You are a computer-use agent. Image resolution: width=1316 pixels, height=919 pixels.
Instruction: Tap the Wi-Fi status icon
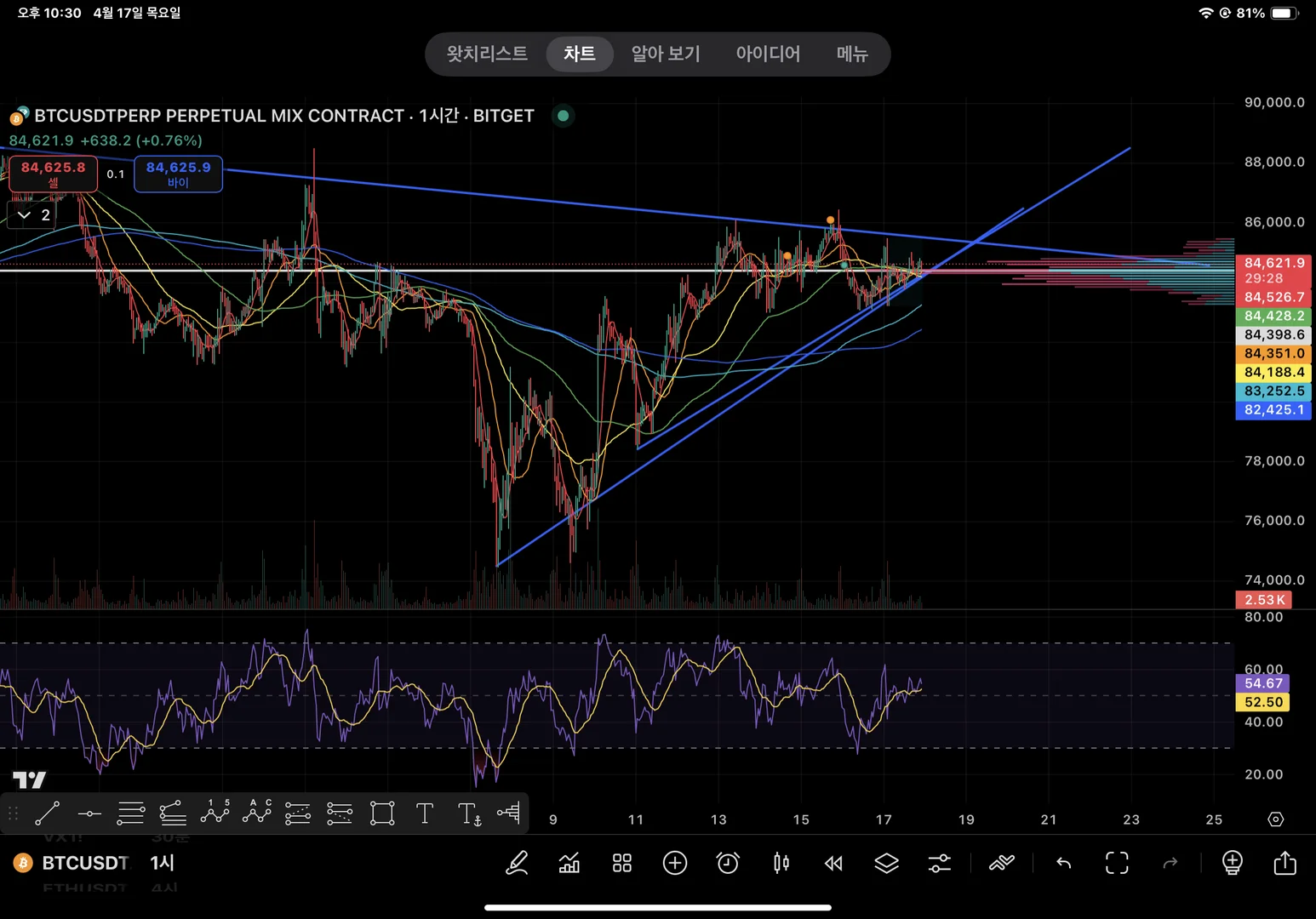tap(1205, 13)
